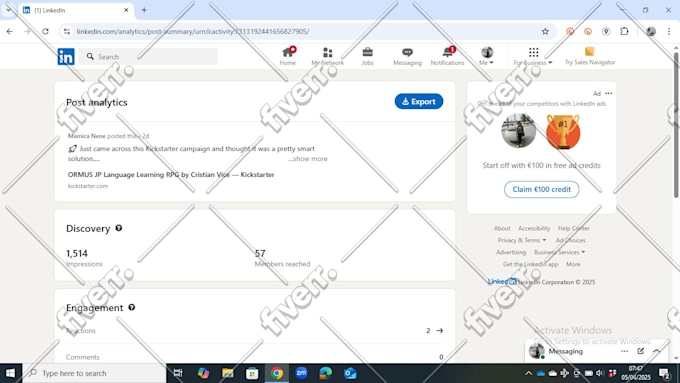Bookmark this page star icon
The height and width of the screenshot is (383, 680).
[545, 31]
